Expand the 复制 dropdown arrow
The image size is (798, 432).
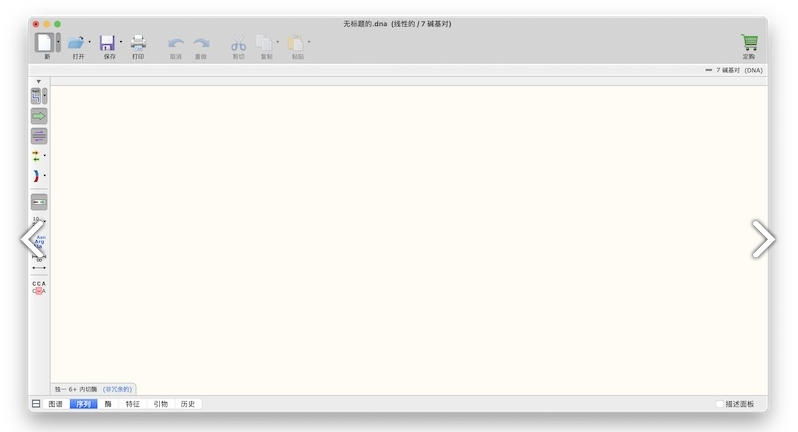pos(277,42)
